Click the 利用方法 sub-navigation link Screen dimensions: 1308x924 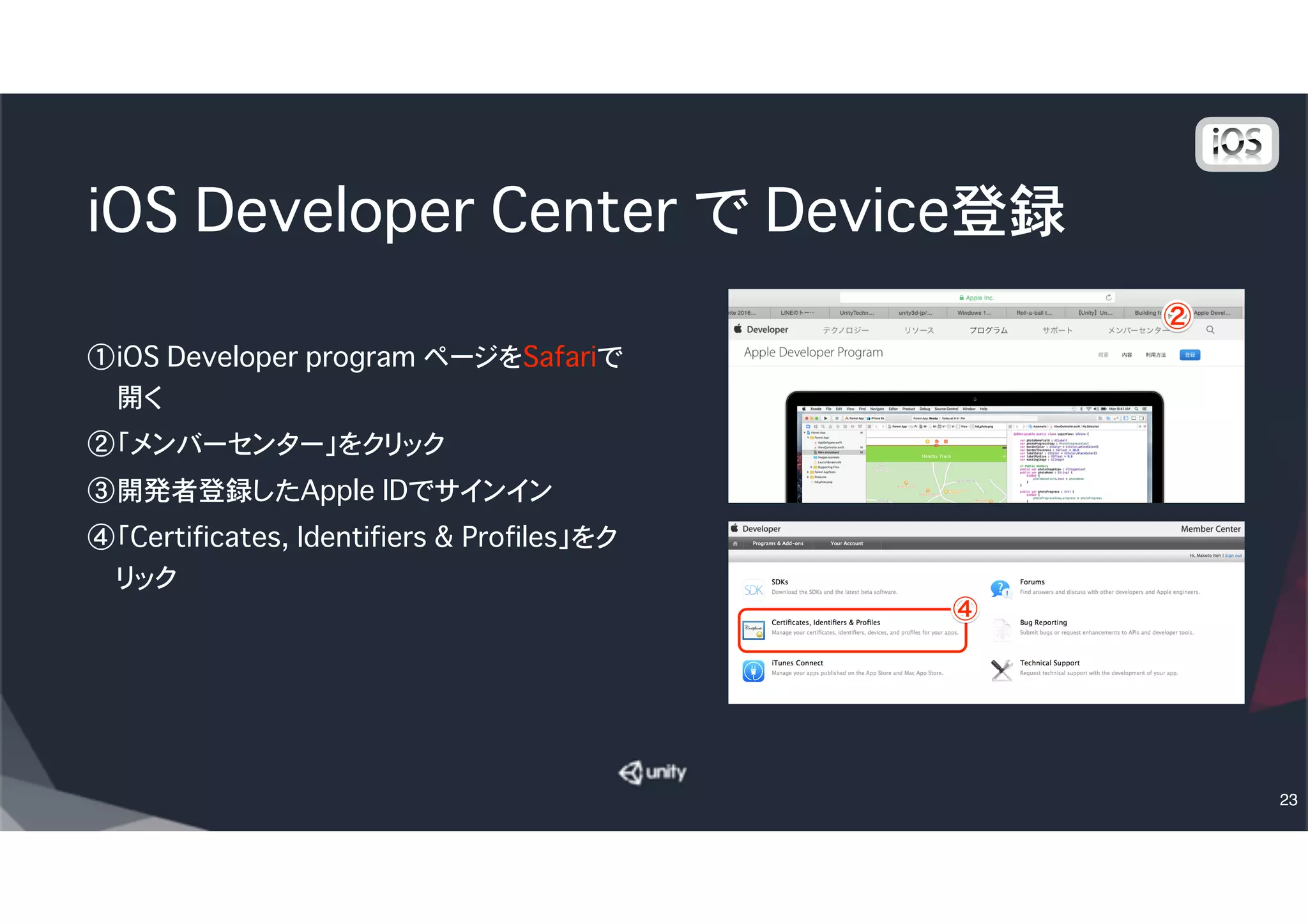pos(1155,355)
